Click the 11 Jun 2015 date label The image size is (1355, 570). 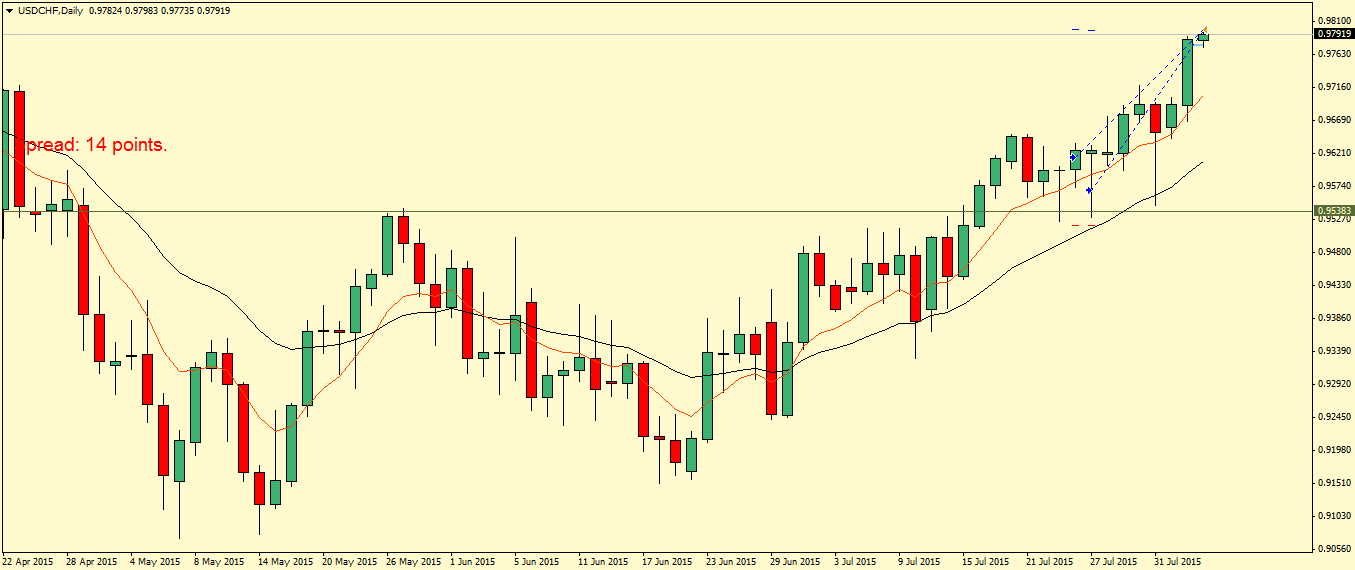tap(604, 562)
